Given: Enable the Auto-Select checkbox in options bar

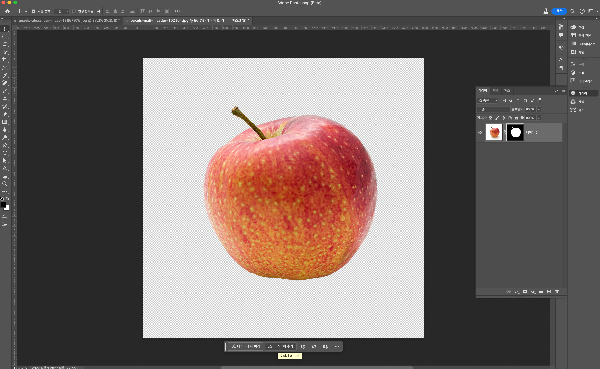Looking at the screenshot, I should 33,11.
